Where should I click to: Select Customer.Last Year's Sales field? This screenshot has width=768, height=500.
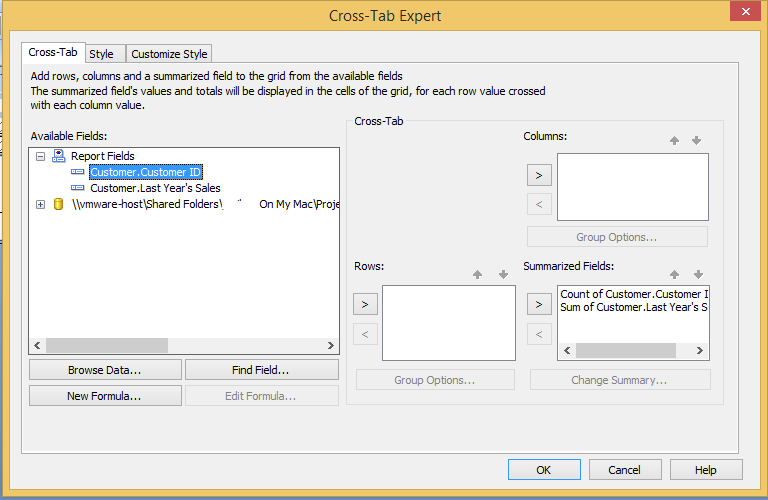click(155, 188)
